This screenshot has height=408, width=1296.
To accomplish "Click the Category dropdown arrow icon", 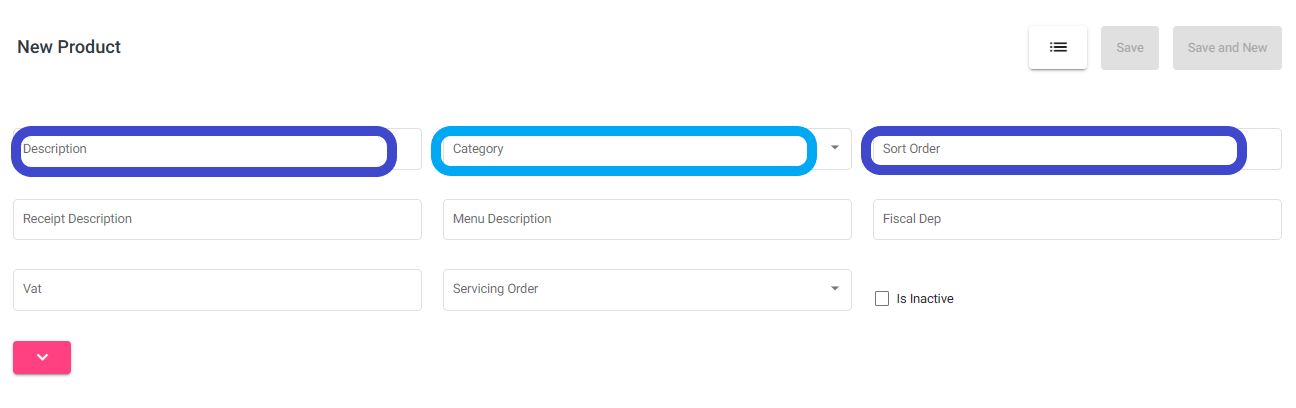I will tap(835, 148).
